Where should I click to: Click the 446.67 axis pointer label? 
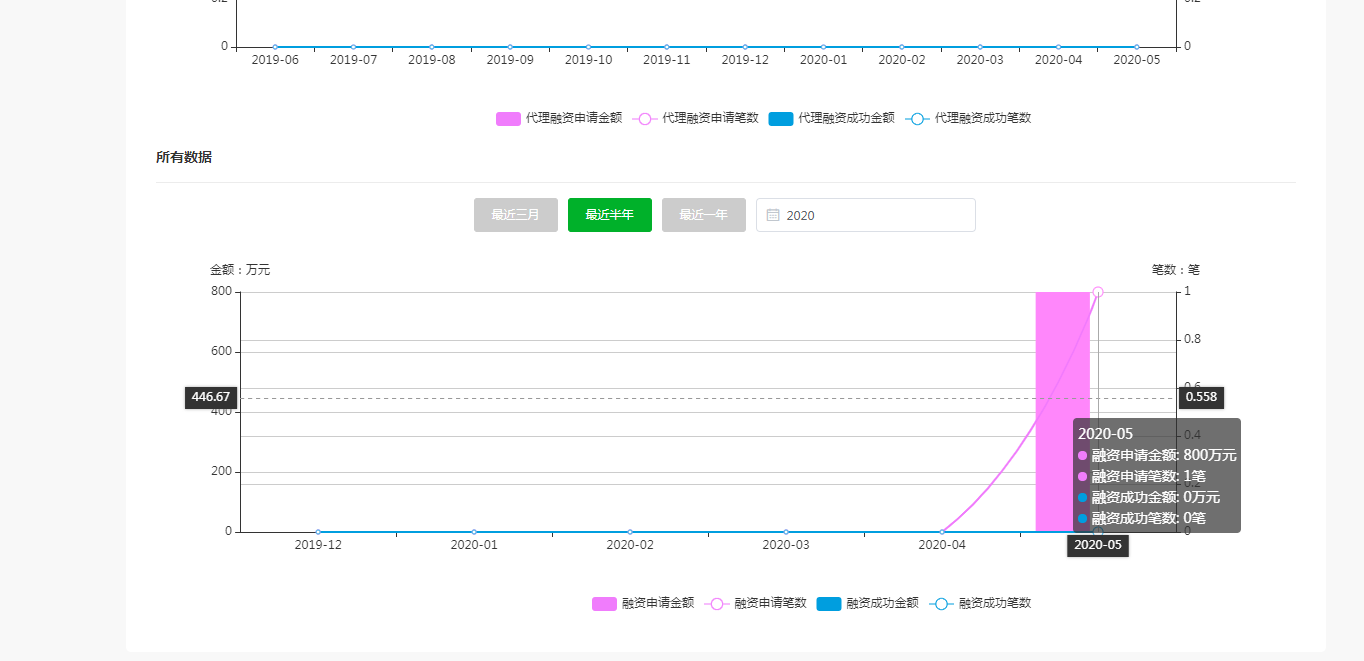click(x=211, y=397)
